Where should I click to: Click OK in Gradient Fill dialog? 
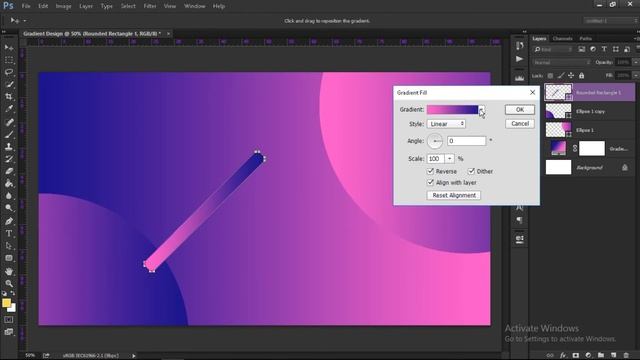520,109
